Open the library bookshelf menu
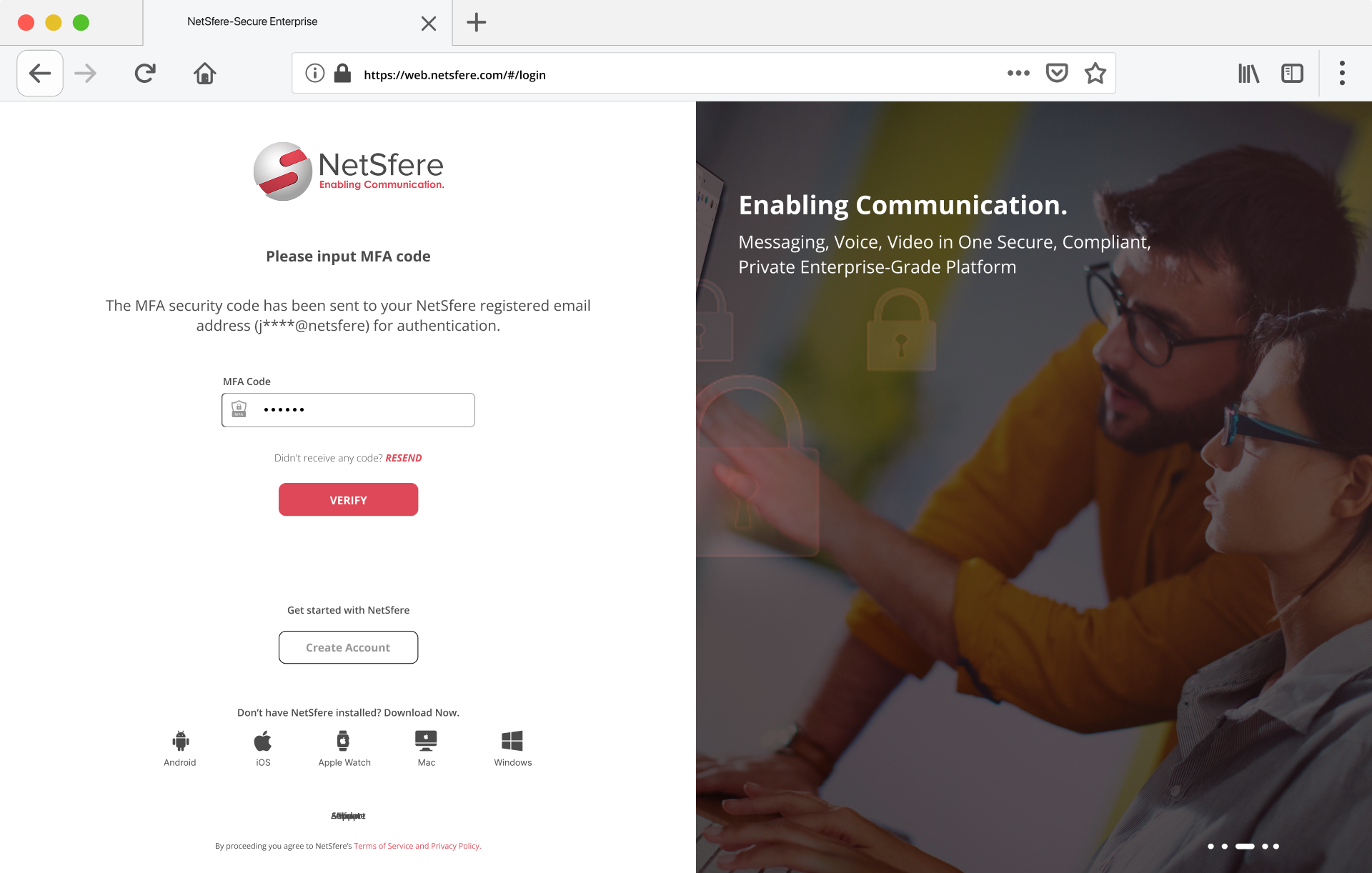1372x873 pixels. coord(1248,73)
